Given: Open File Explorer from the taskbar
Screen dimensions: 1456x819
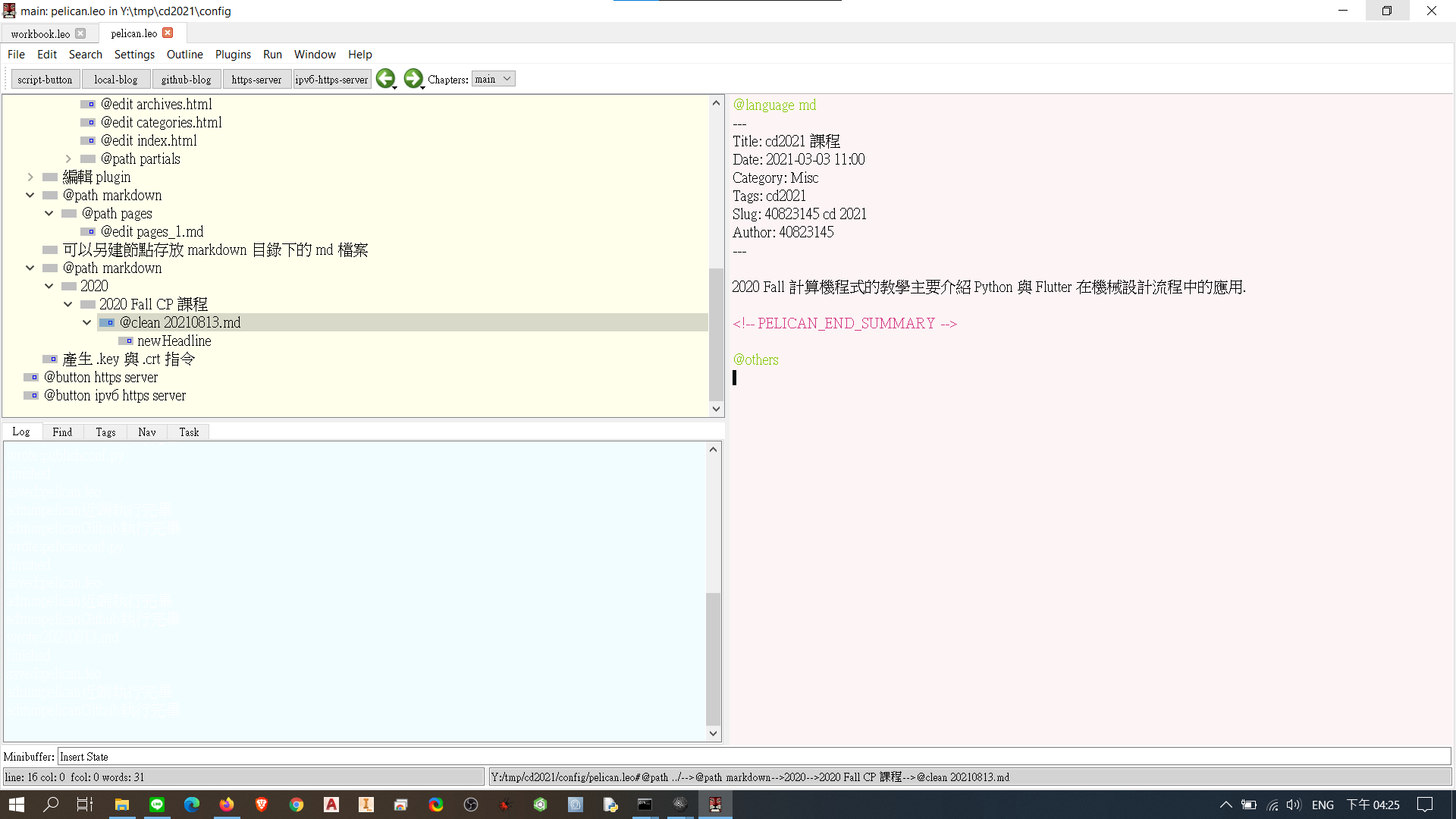Looking at the screenshot, I should 121,805.
